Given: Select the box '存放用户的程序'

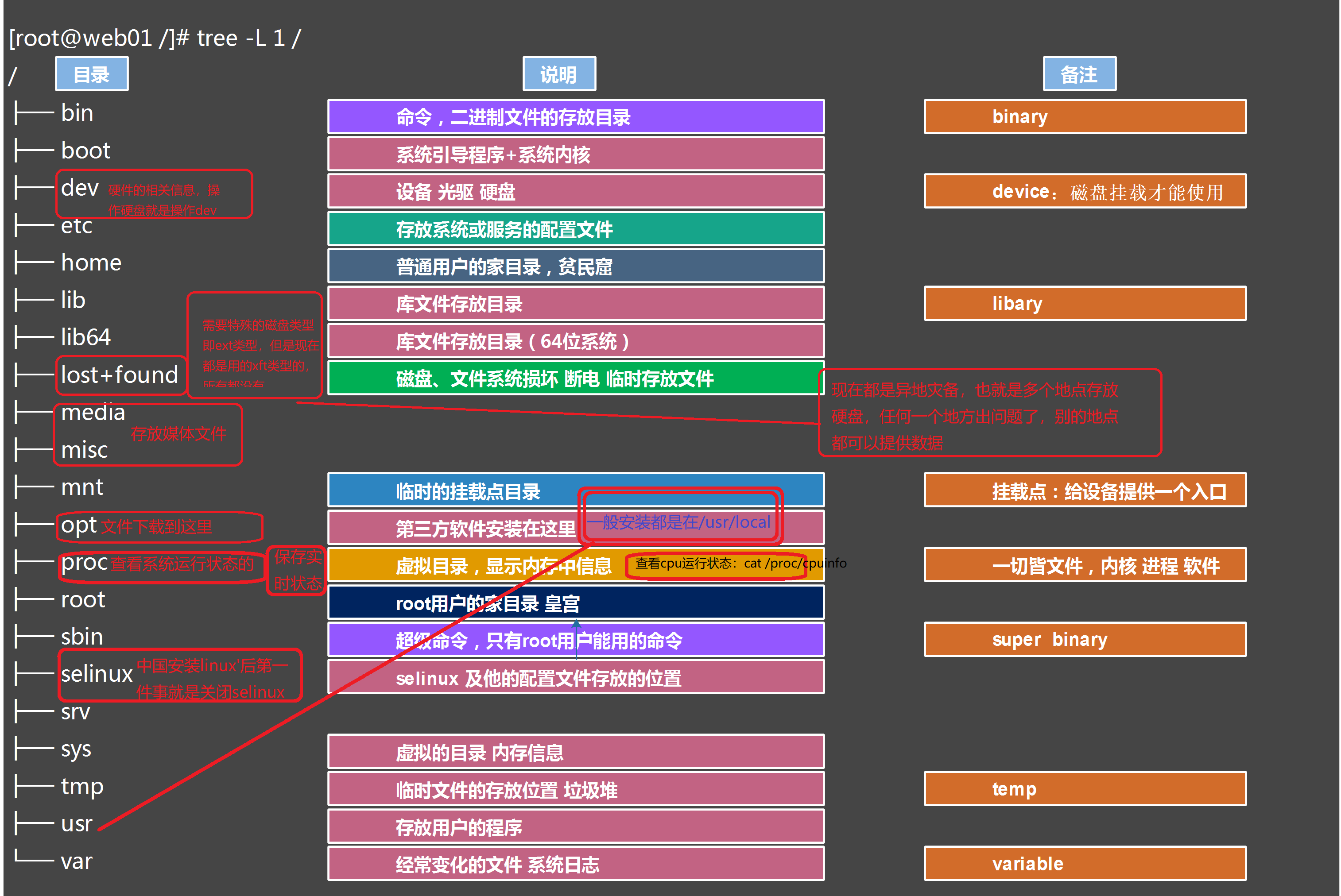Looking at the screenshot, I should pyautogui.click(x=576, y=827).
